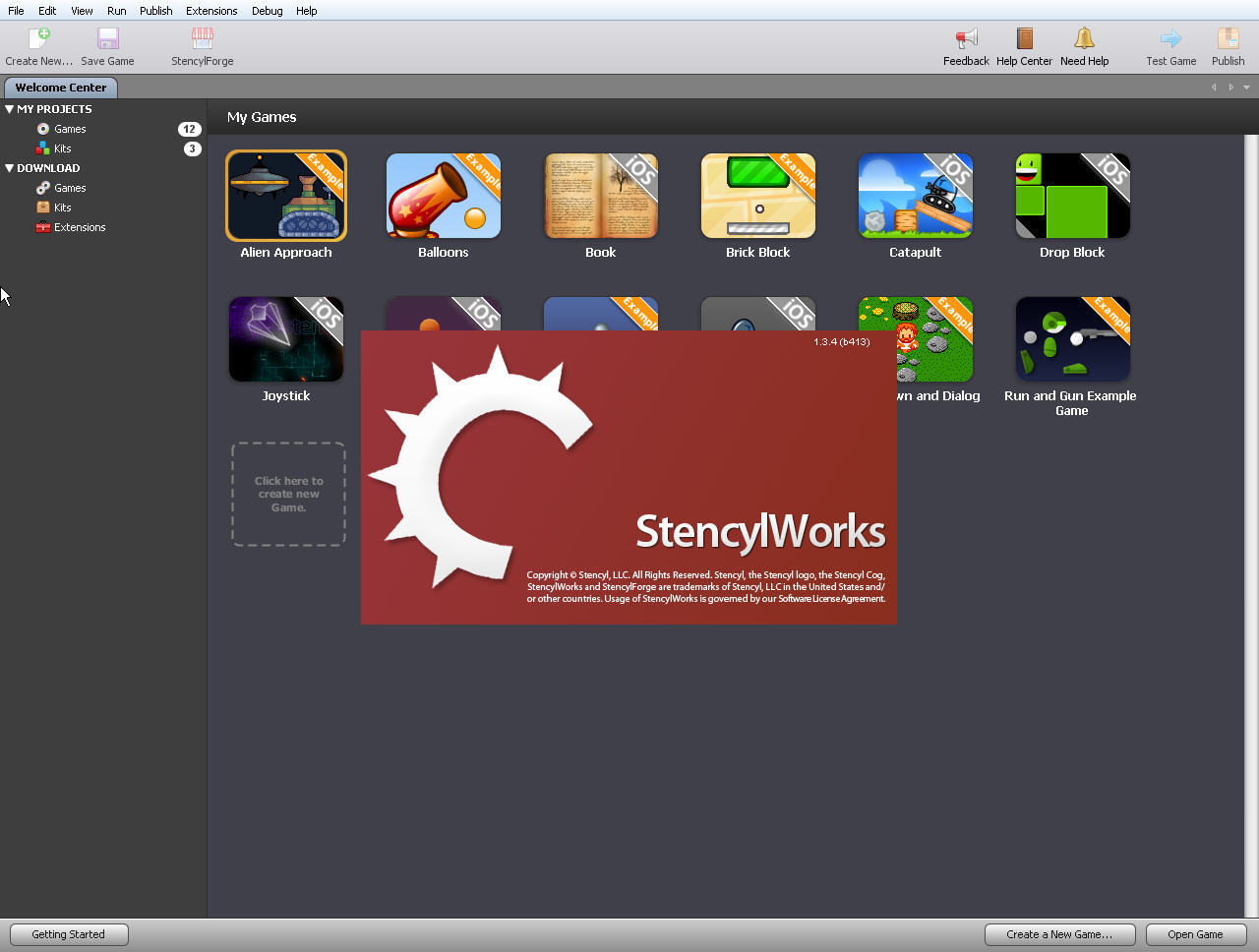Select Games under My Projects
The image size is (1259, 952).
pyautogui.click(x=70, y=129)
